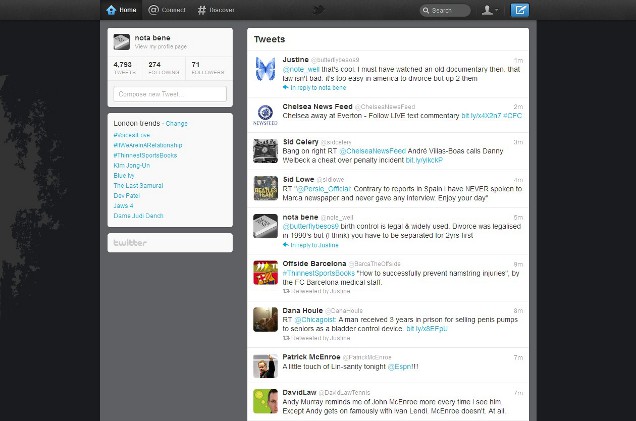636x421 pixels.
Task: Click @Chicagoist mention
Action: tap(316, 320)
